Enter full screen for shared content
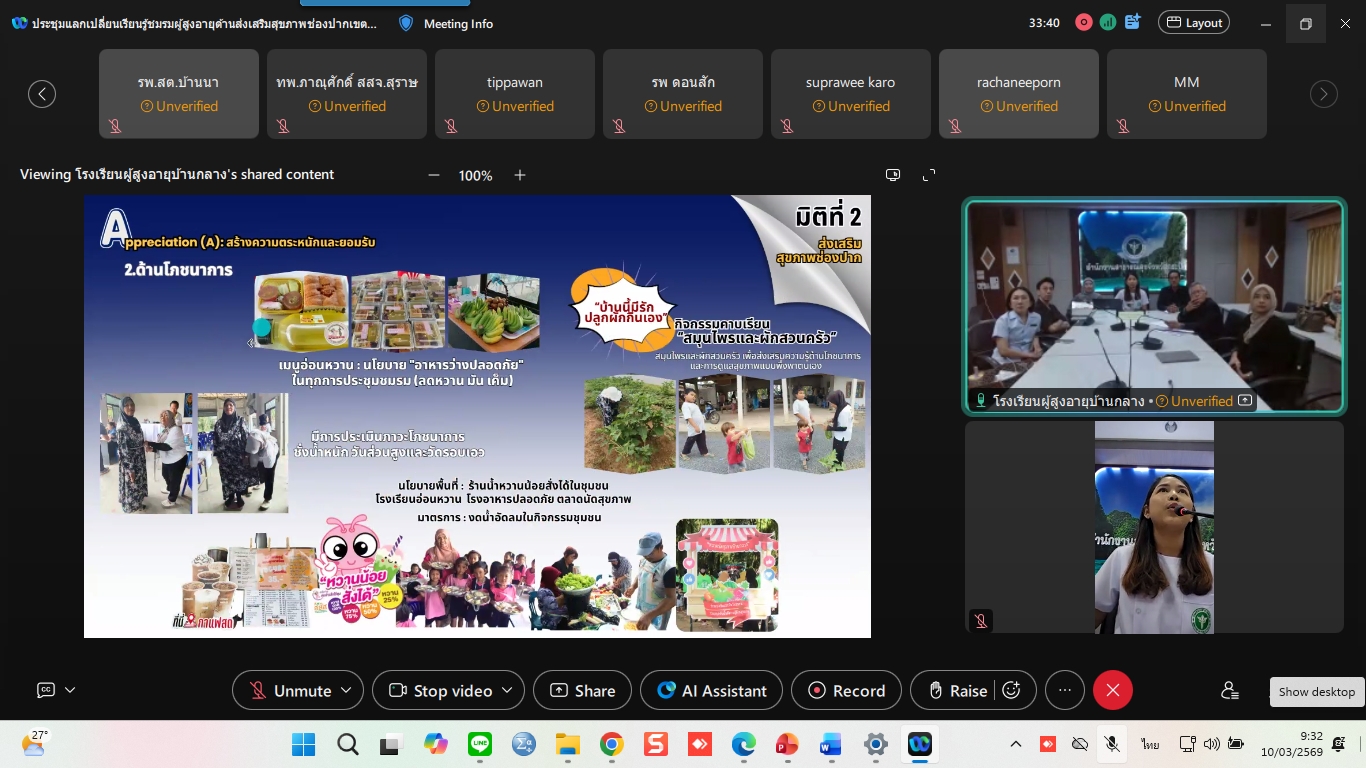Image resolution: width=1366 pixels, height=768 pixels. tap(929, 175)
